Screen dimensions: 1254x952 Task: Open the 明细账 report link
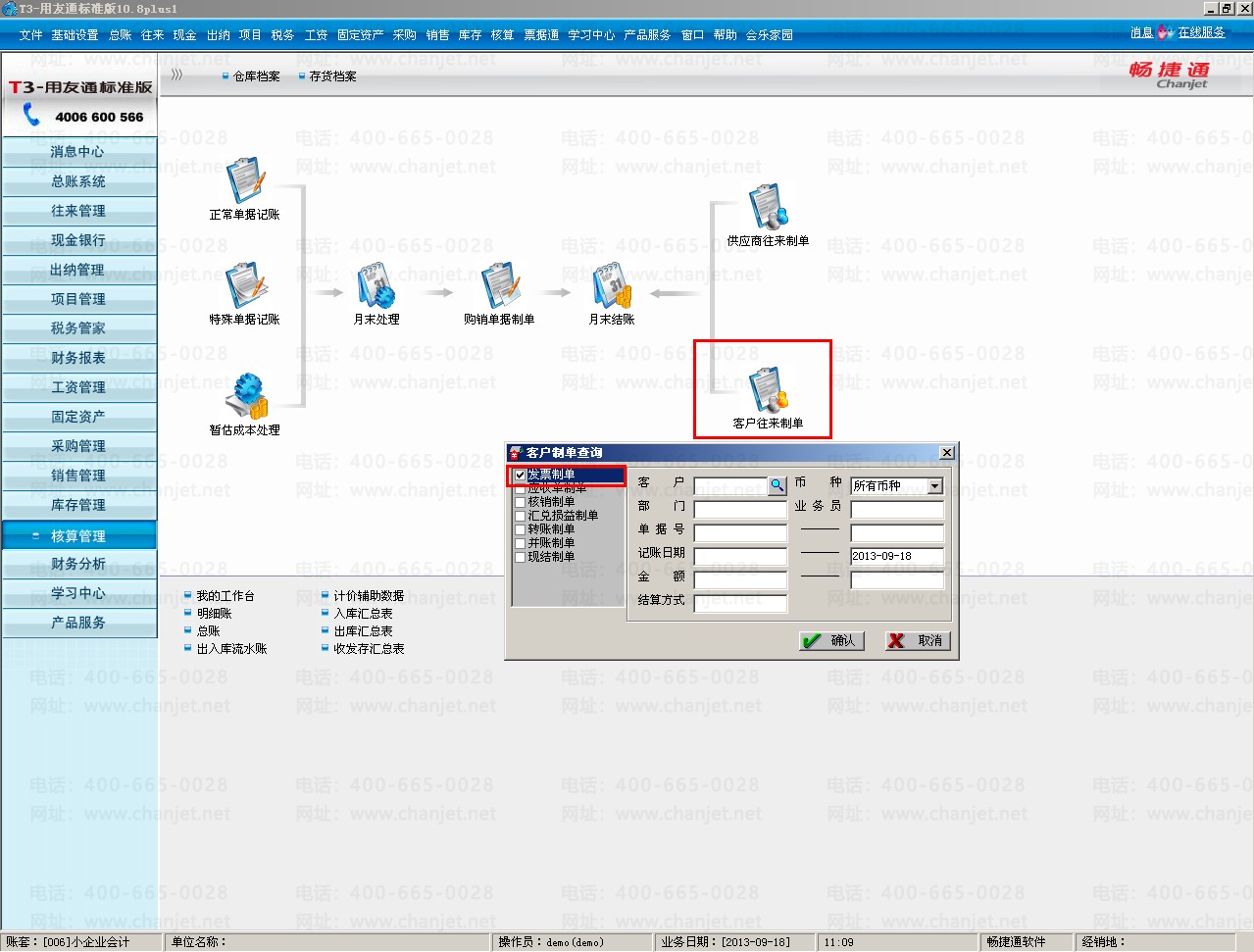[214, 614]
